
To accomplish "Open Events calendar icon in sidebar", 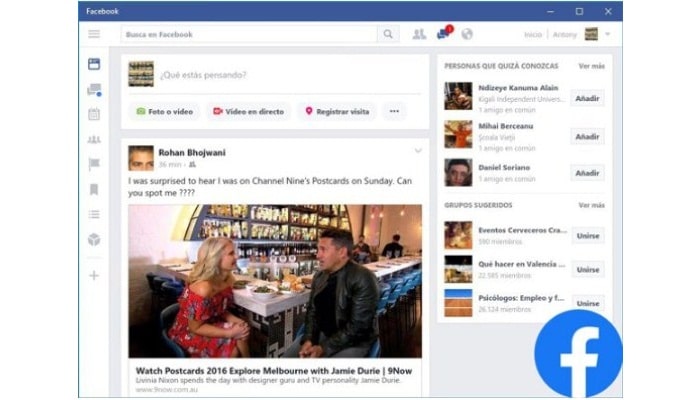I will pos(94,114).
